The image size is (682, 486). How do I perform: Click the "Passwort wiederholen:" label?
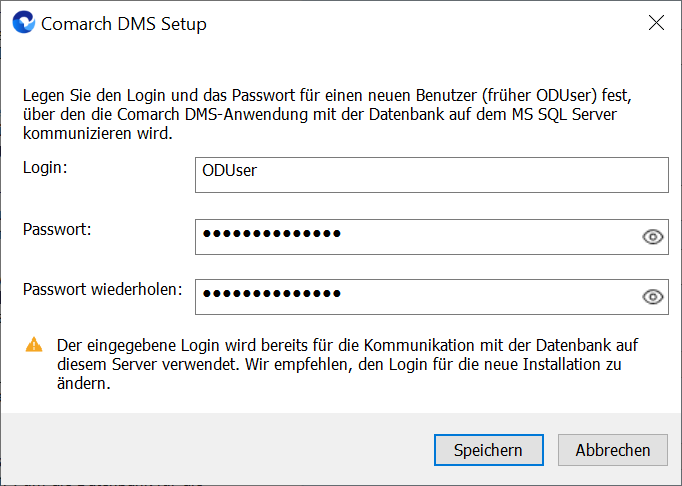pyautogui.click(x=102, y=289)
